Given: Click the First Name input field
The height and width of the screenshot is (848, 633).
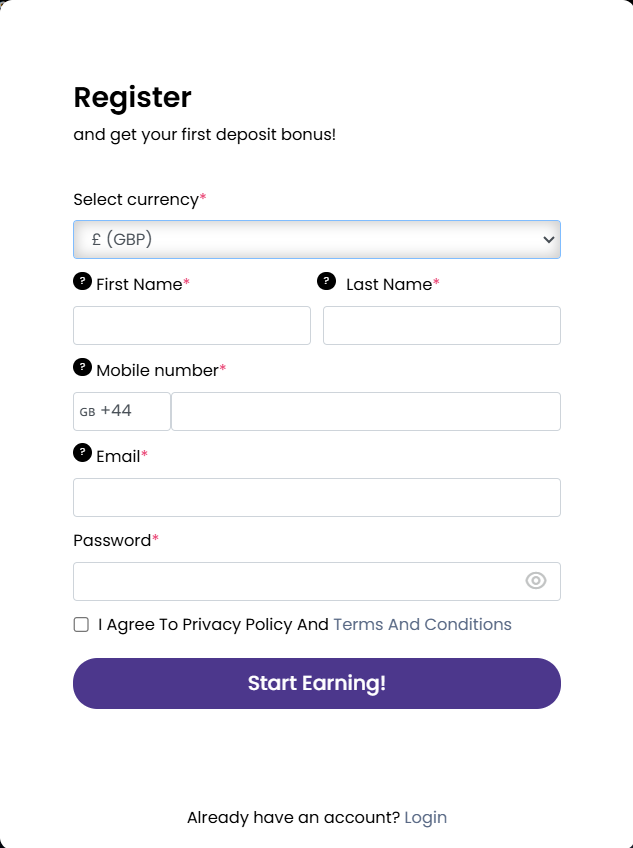Looking at the screenshot, I should 191,325.
